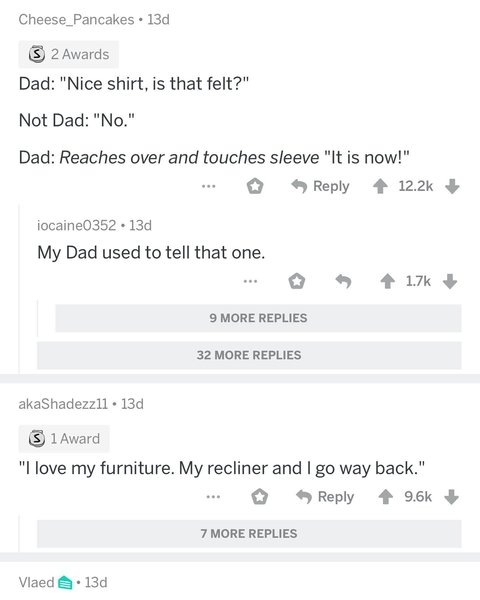Downvote iocaine0352's reply

click(x=450, y=281)
